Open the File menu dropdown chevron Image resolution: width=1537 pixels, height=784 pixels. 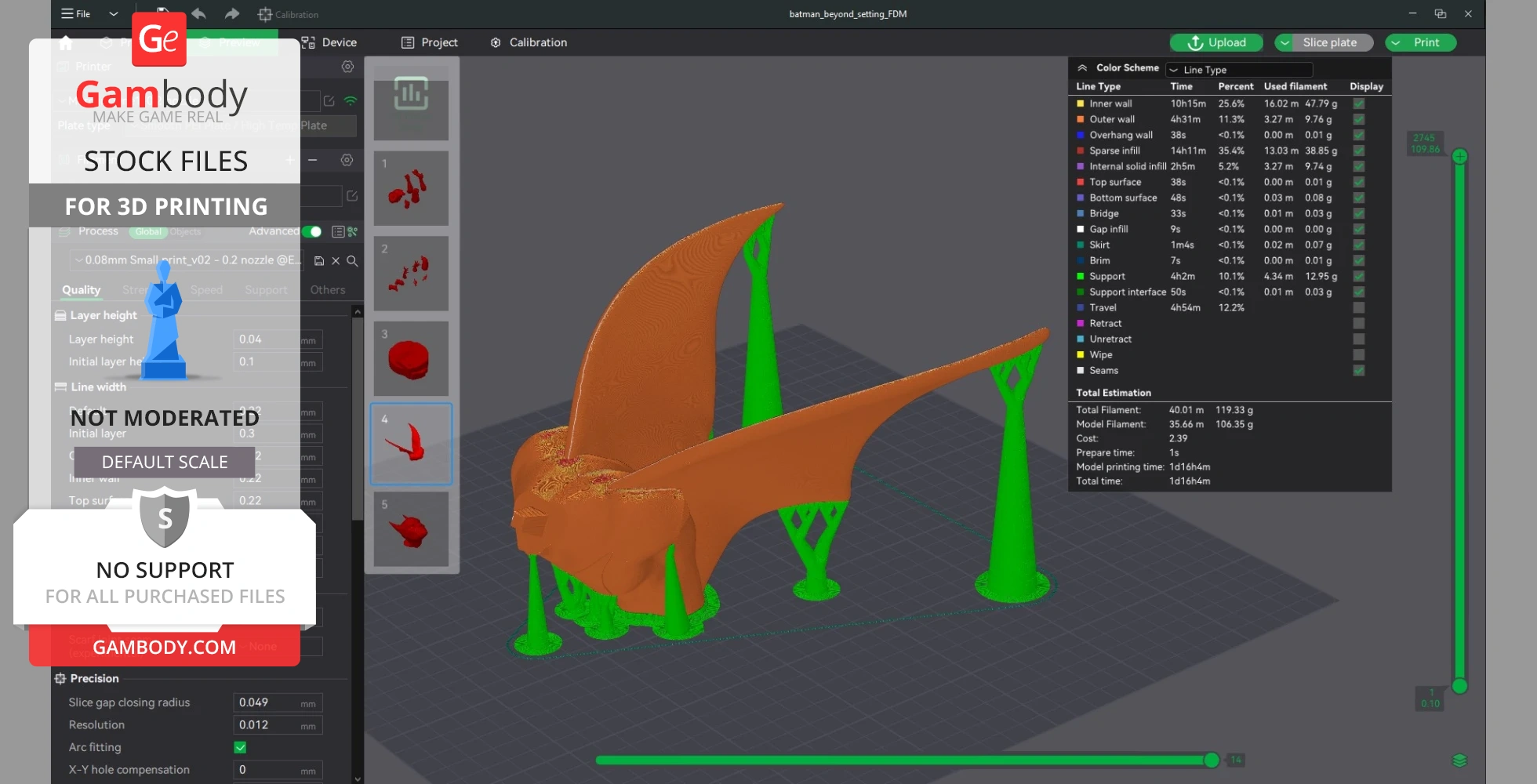coord(114,13)
